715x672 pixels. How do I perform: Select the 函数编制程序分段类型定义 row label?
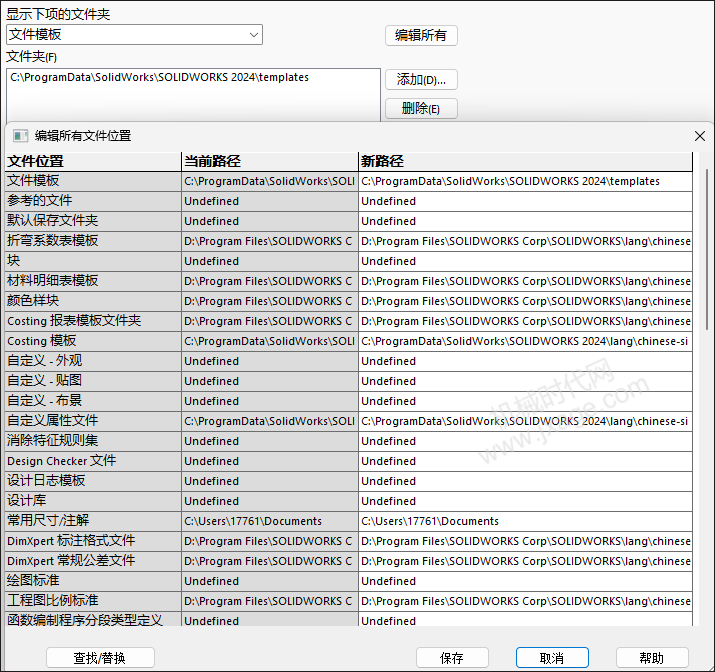point(93,620)
